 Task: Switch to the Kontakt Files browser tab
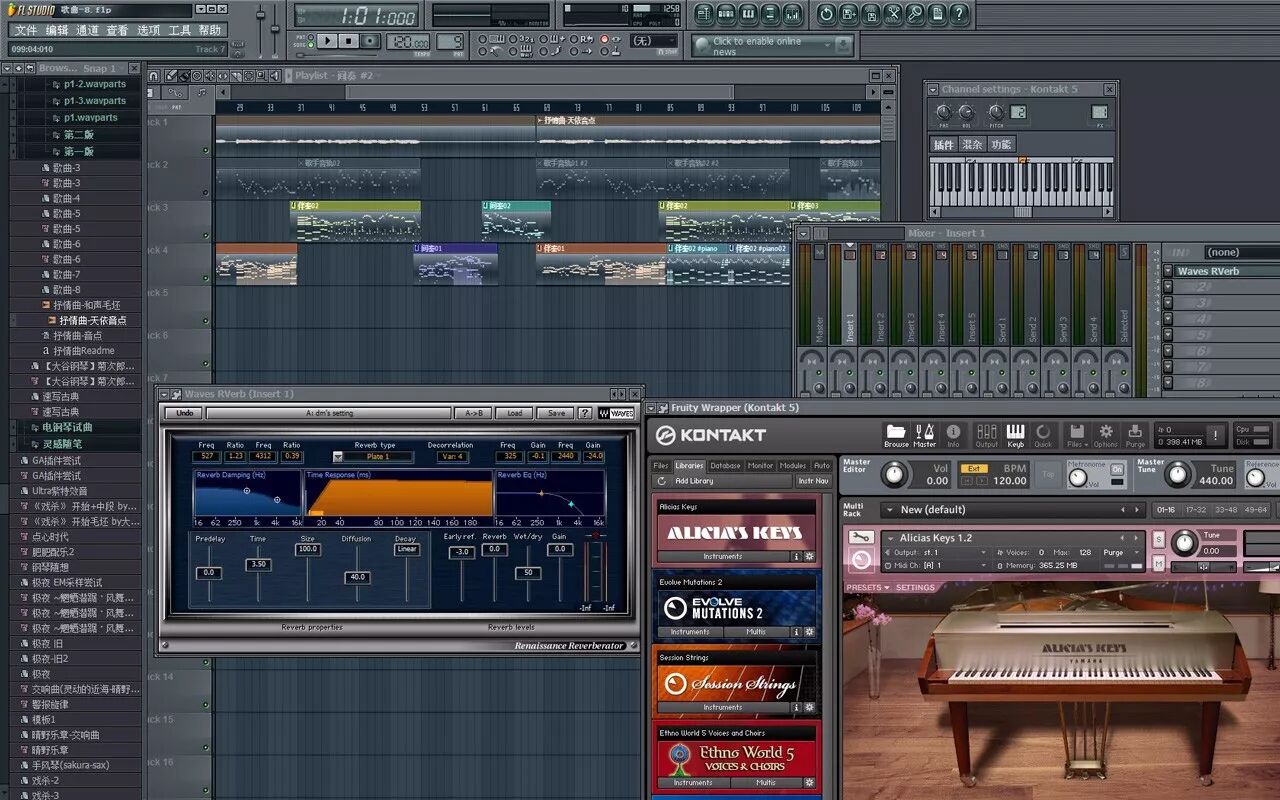(661, 465)
